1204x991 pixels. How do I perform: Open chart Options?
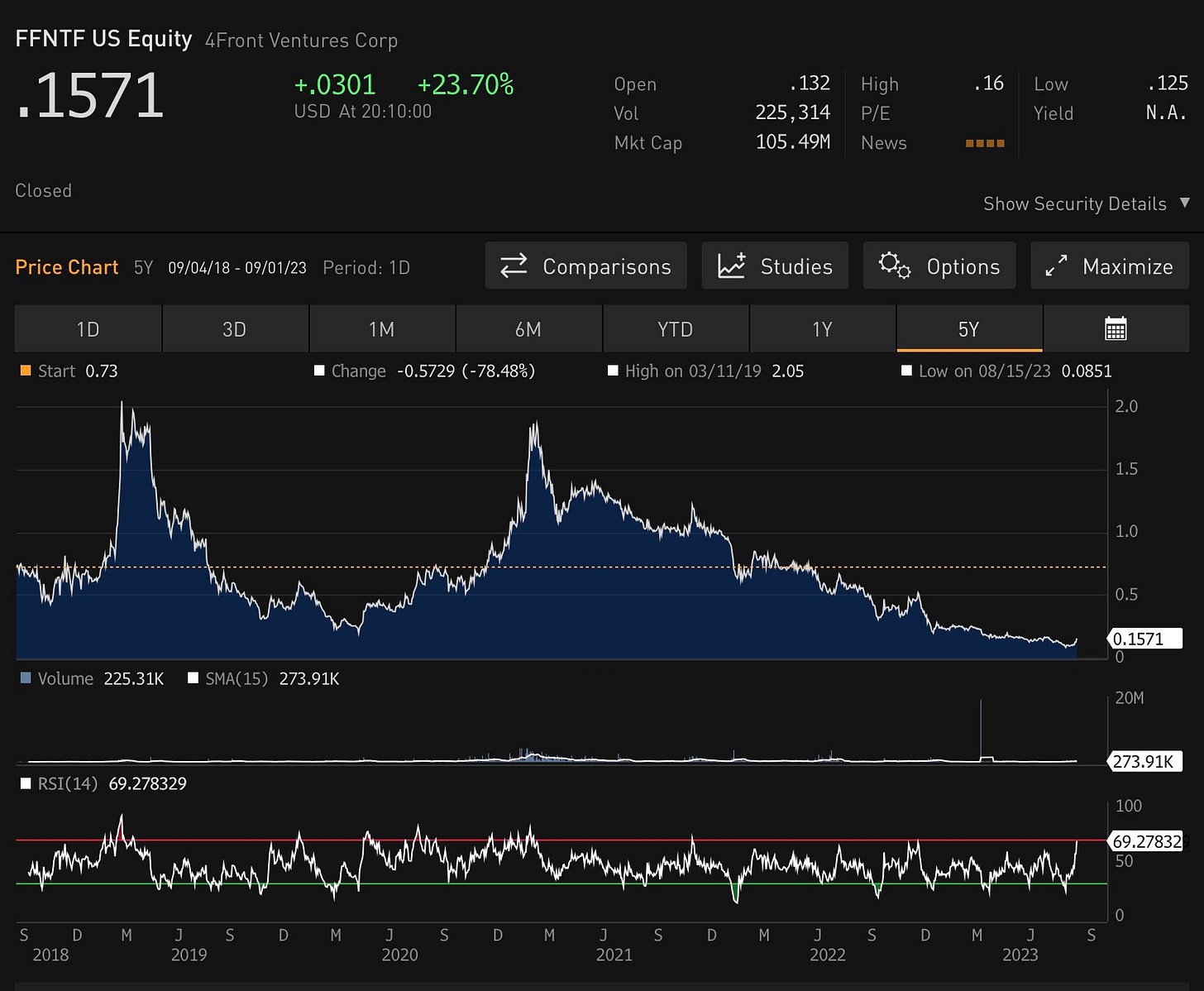tap(939, 266)
